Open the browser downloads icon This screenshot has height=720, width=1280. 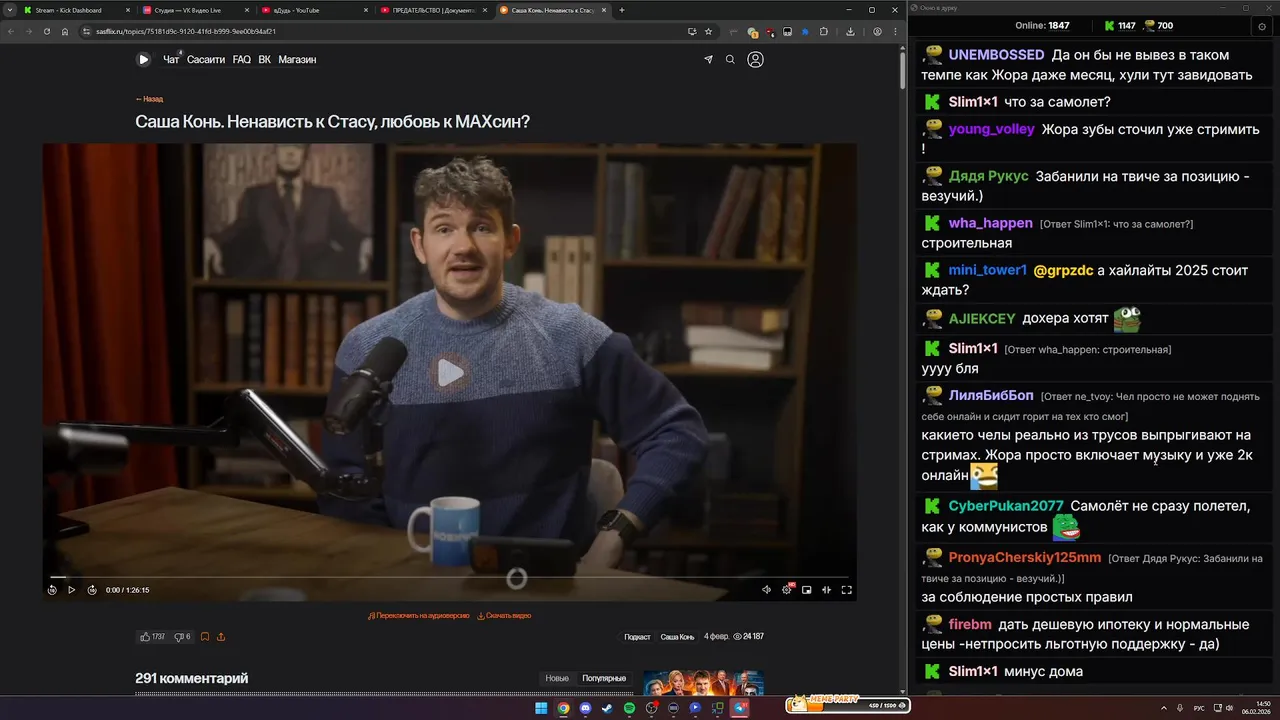coord(850,31)
